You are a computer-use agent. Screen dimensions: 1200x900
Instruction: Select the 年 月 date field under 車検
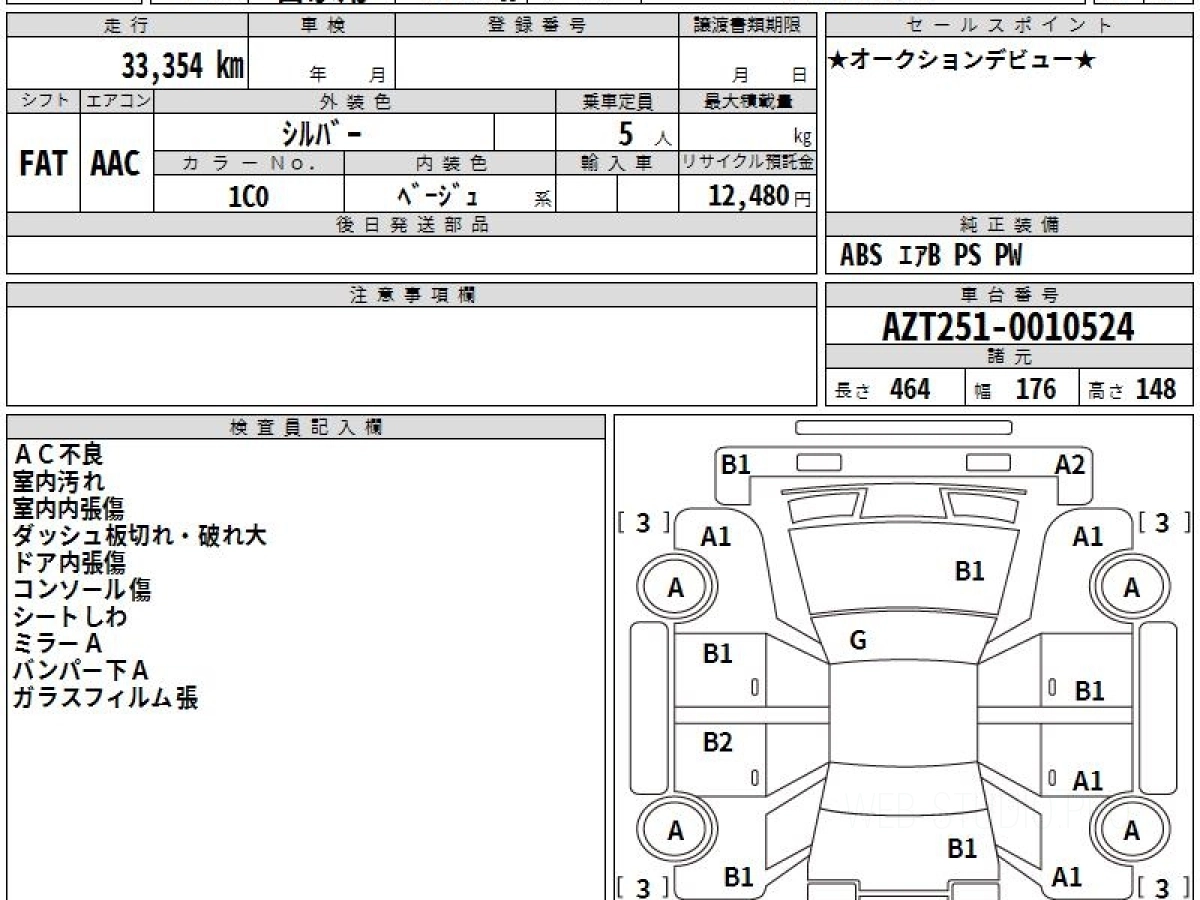click(348, 73)
